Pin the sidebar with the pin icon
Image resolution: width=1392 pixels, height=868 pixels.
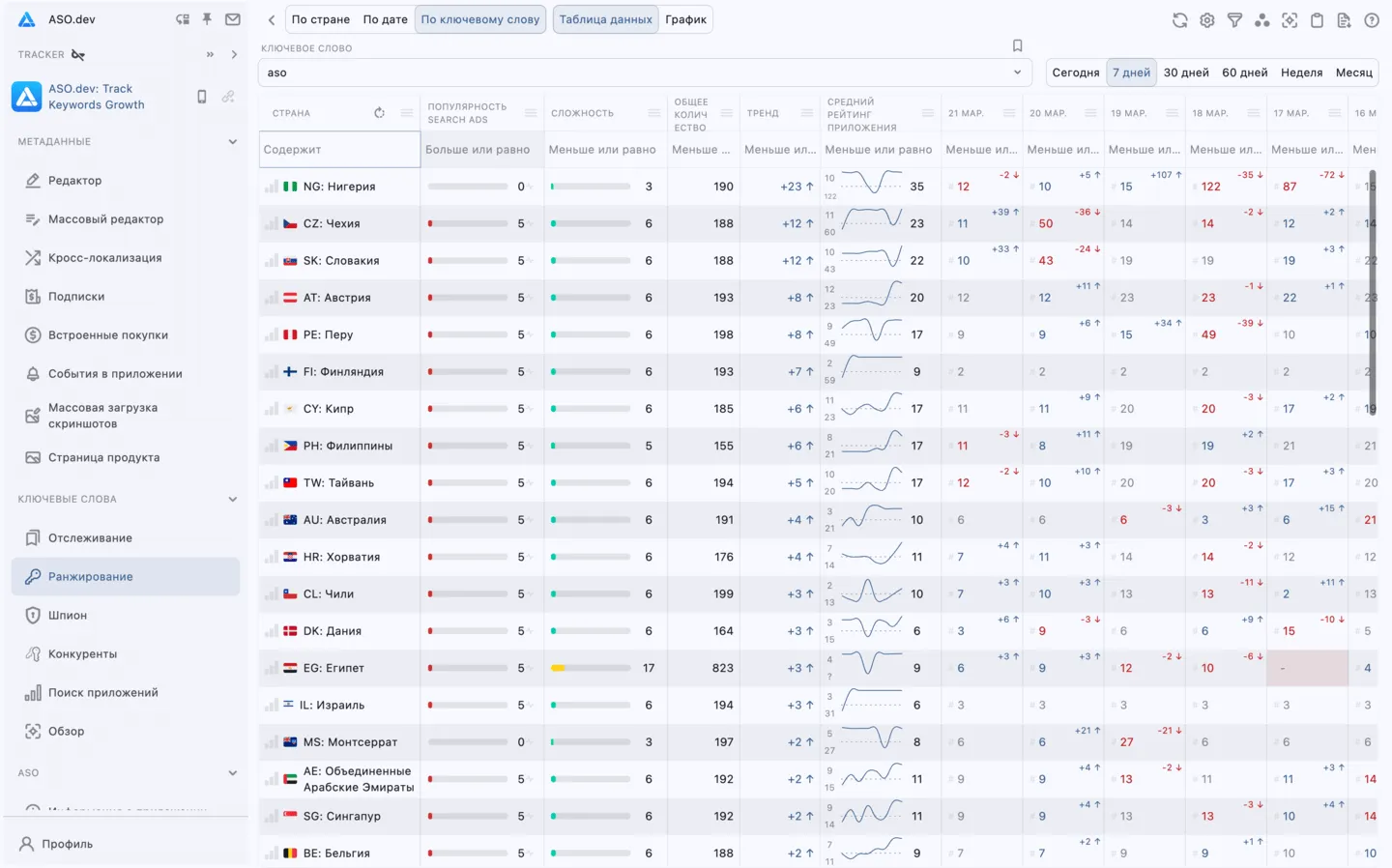point(207,19)
